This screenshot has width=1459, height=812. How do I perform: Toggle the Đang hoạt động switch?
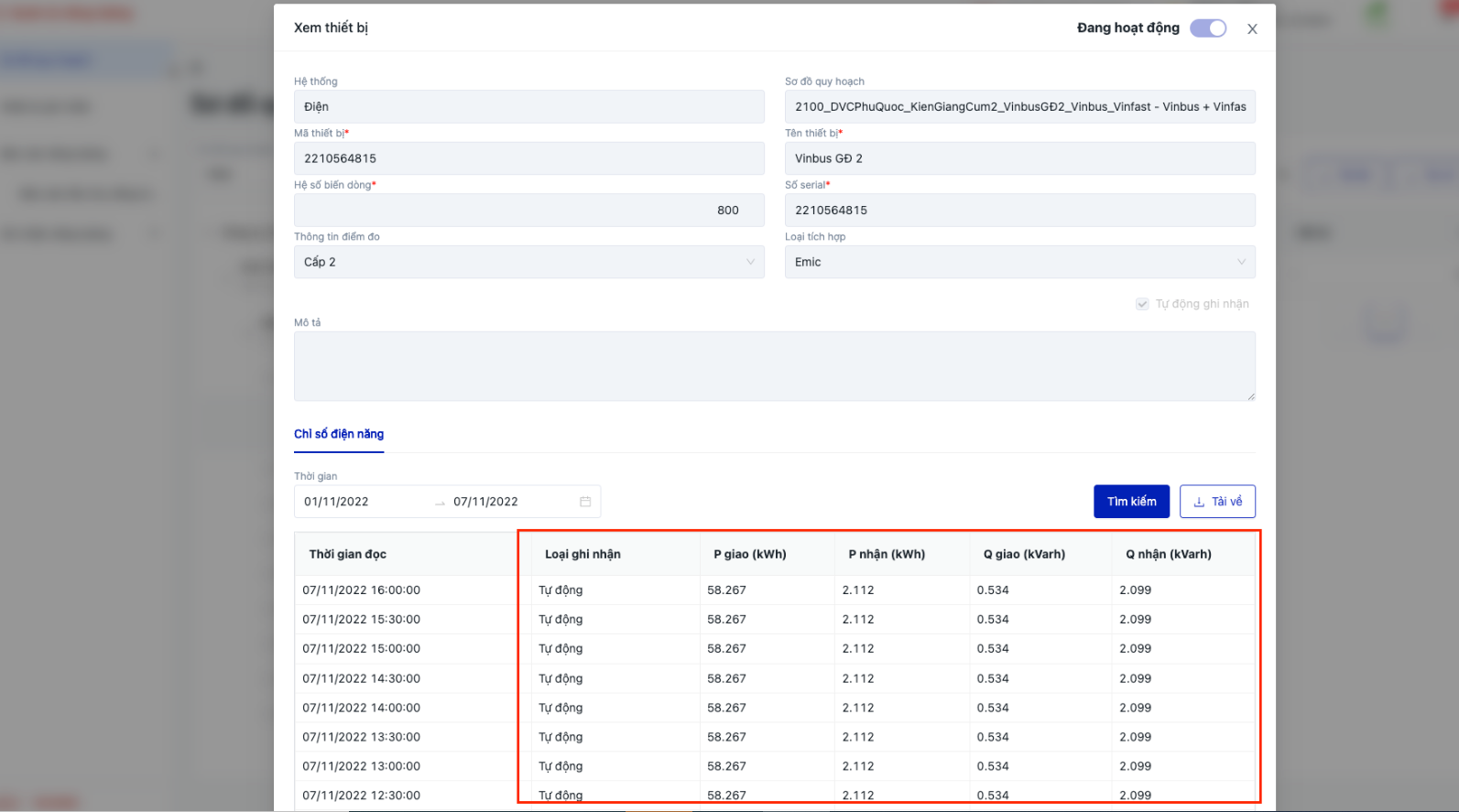tap(1207, 28)
